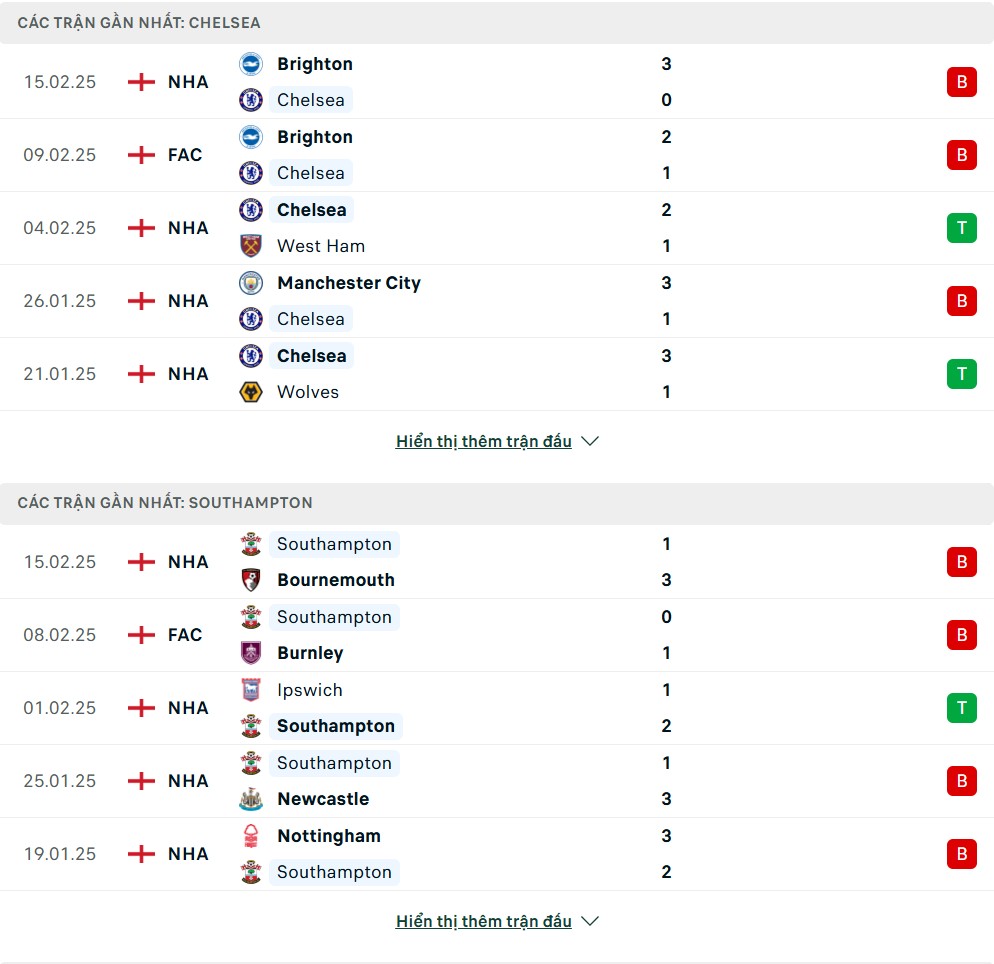Screen dimensions: 994x964
Task: Select the Các trận gần nhất: Southampton header
Action: click(x=165, y=503)
